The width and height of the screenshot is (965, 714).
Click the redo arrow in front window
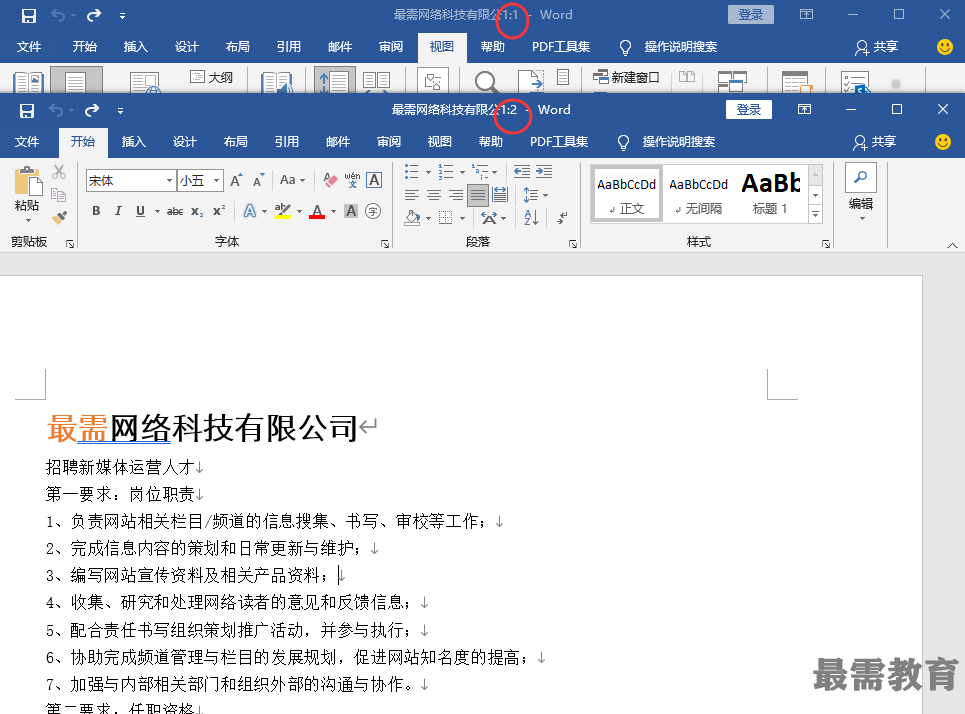pyautogui.click(x=92, y=110)
